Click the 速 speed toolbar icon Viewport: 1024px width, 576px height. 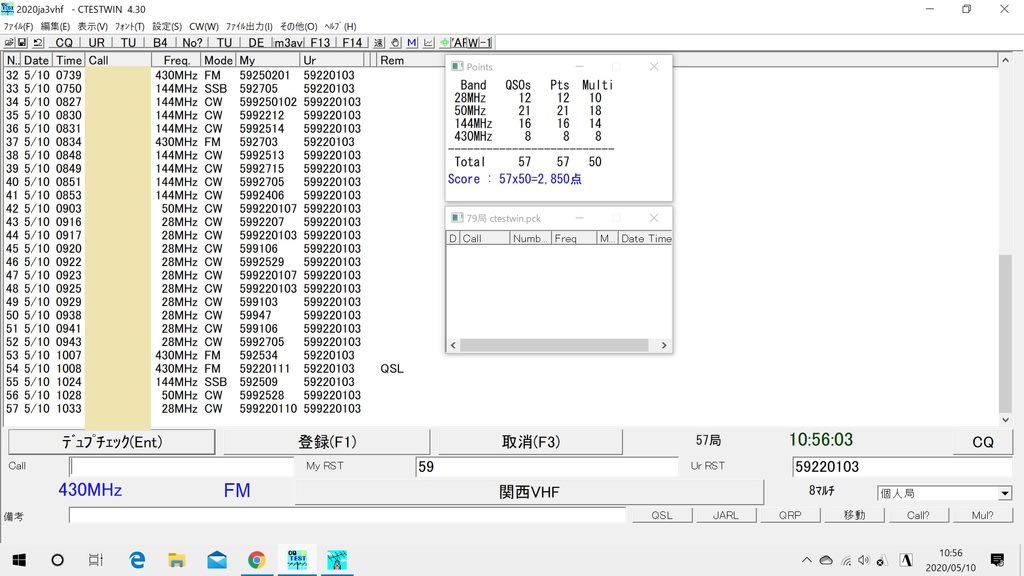click(379, 42)
